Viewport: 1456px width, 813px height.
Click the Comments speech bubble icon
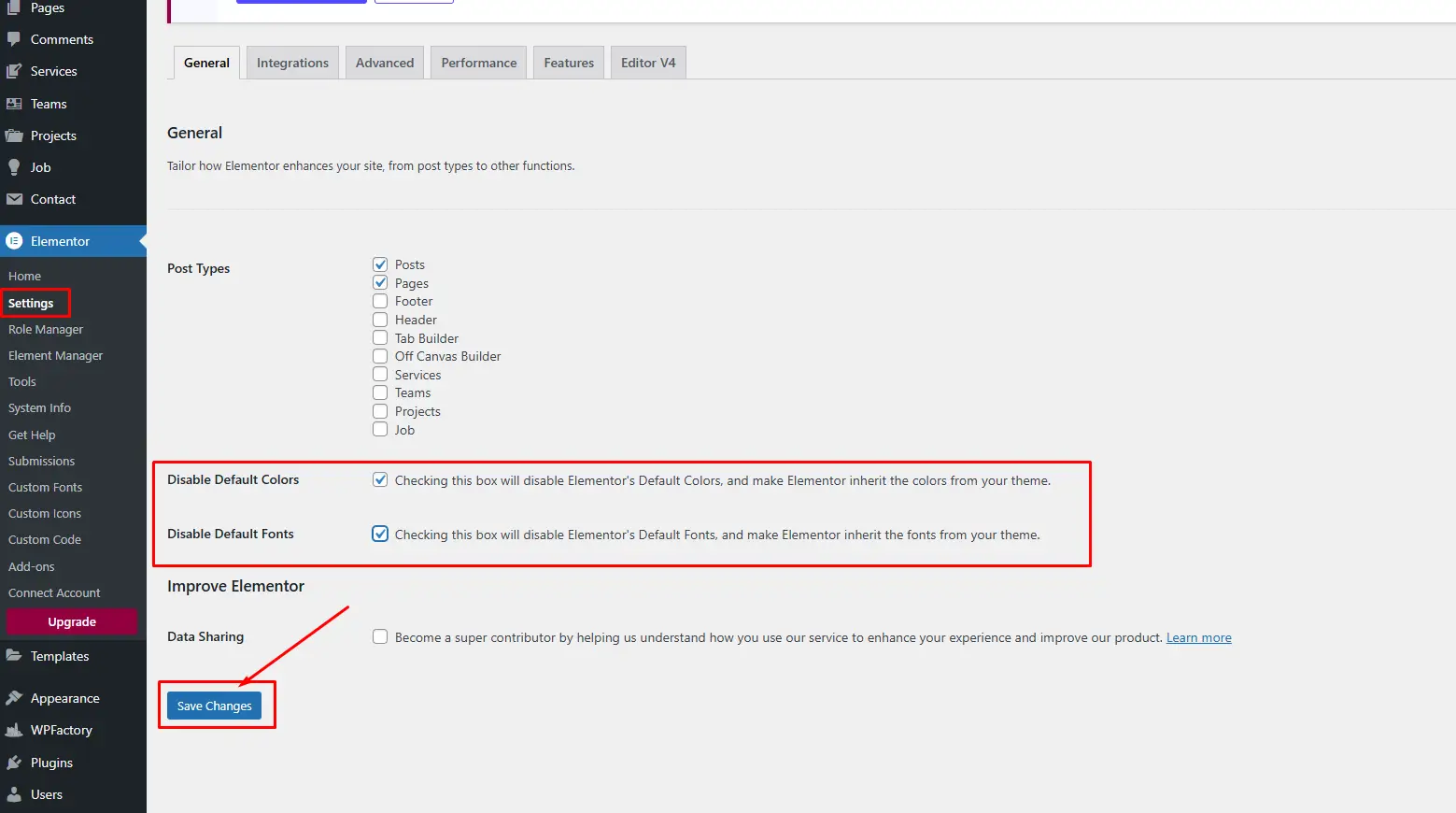click(14, 39)
